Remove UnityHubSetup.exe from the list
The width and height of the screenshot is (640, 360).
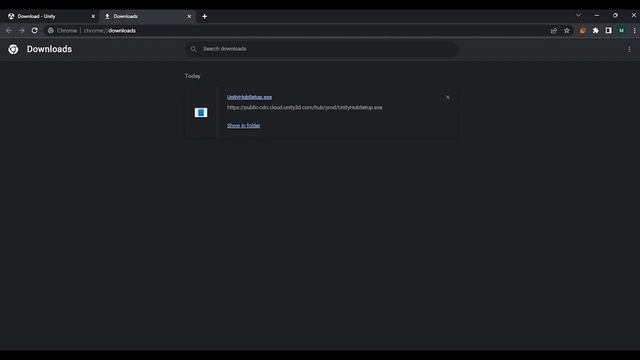[448, 98]
